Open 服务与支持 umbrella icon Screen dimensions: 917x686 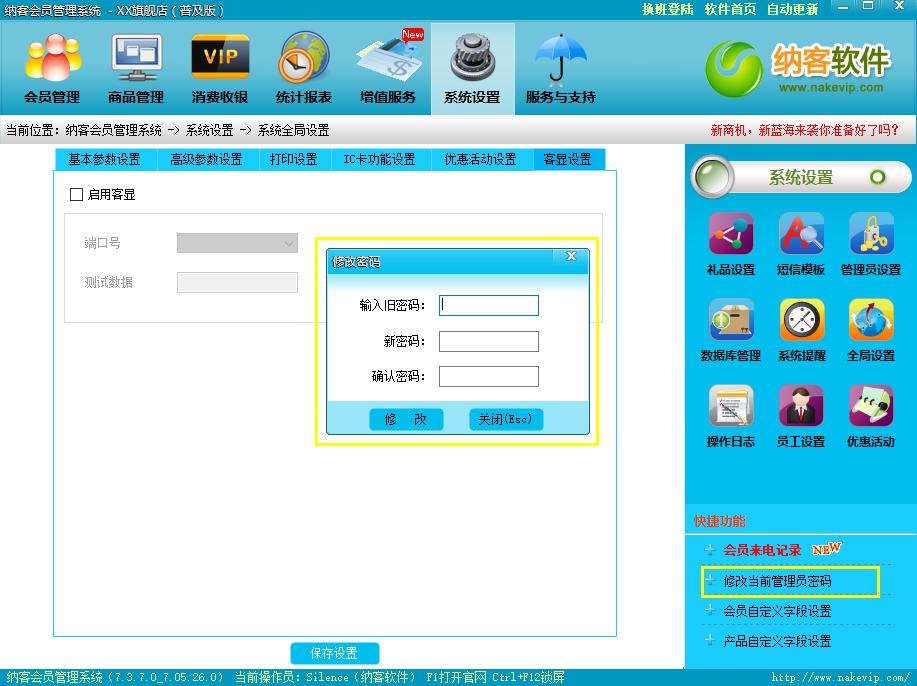560,68
